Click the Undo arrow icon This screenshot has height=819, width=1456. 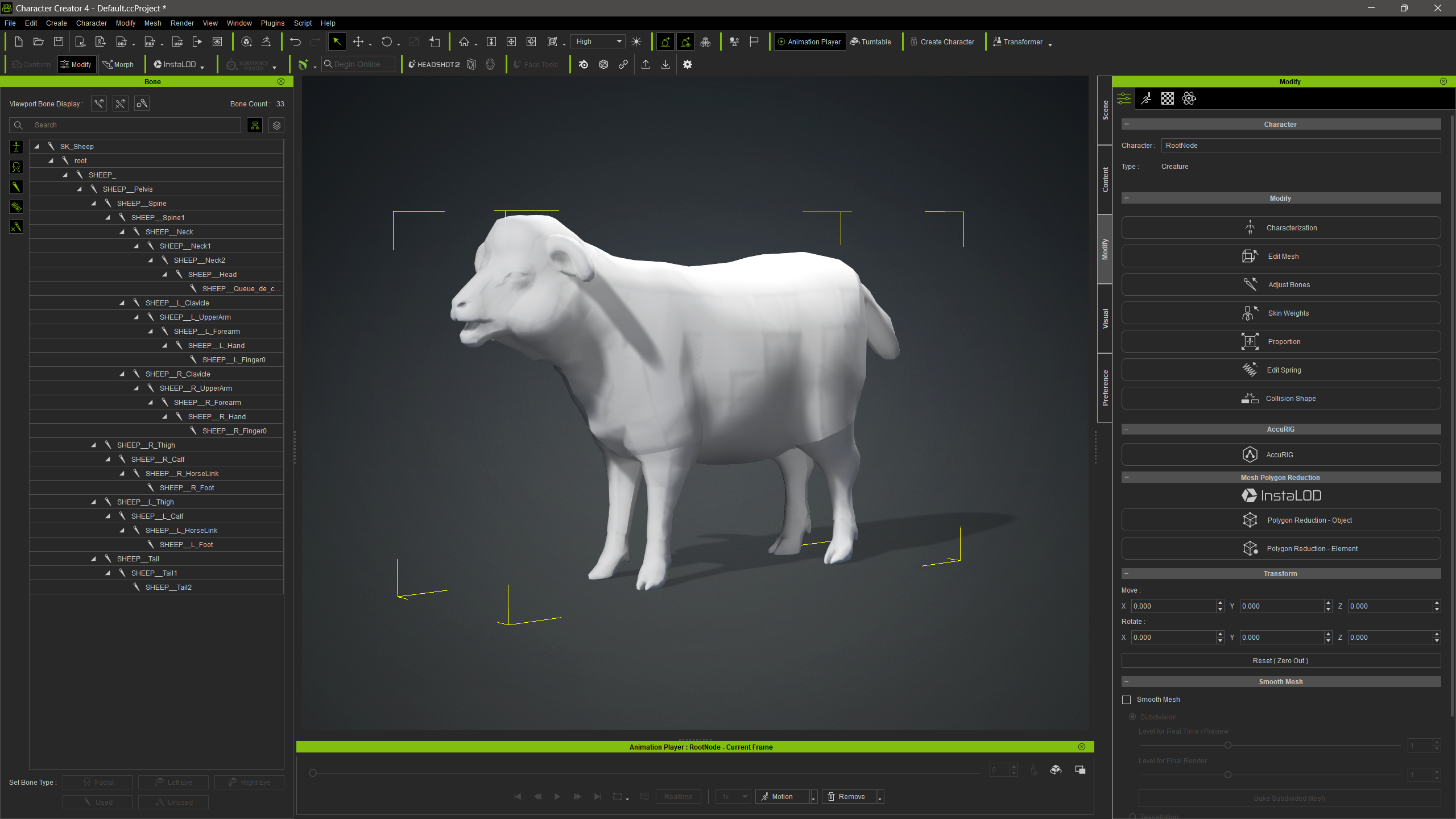295,42
